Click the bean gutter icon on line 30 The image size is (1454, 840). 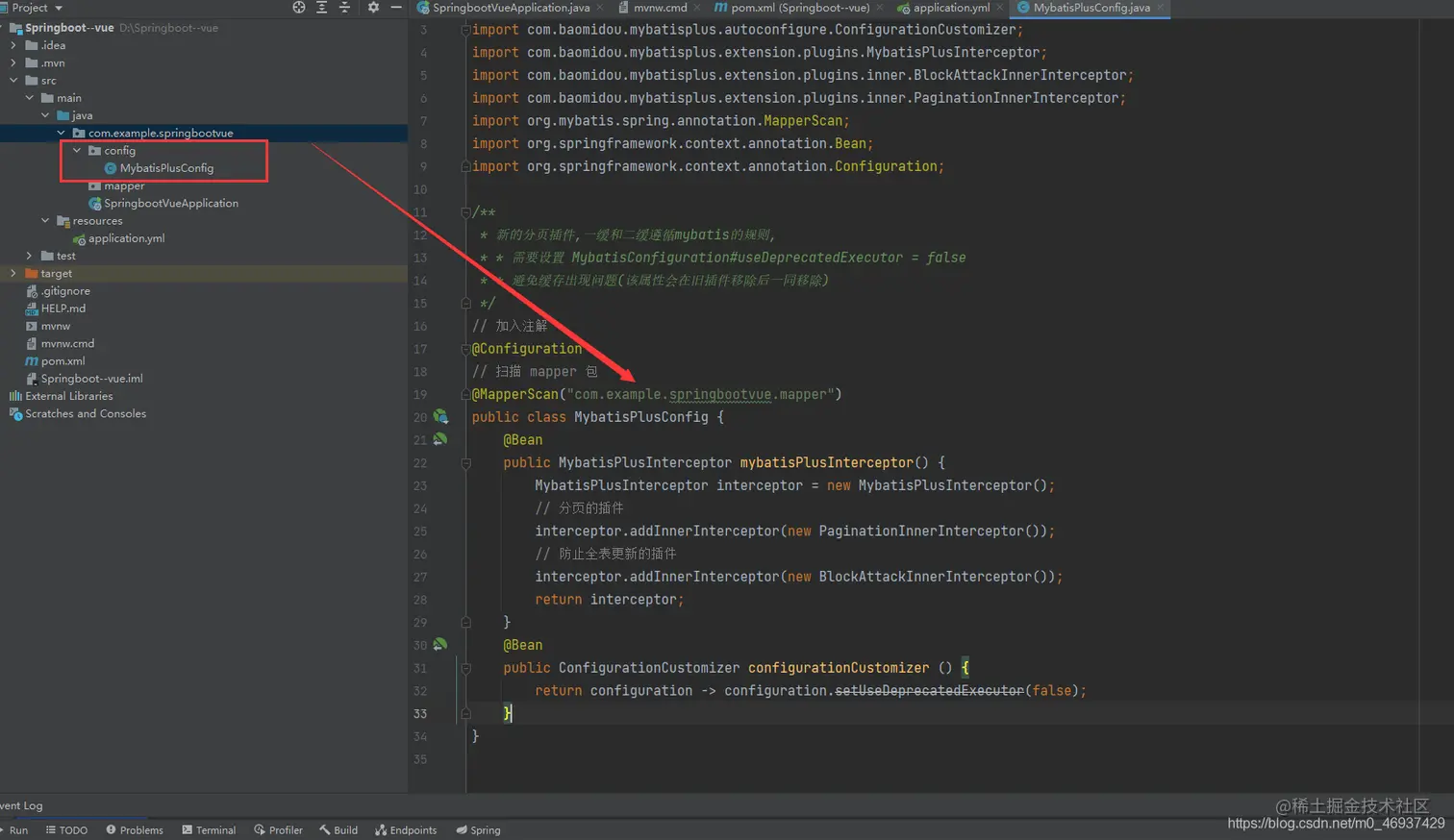click(x=440, y=644)
